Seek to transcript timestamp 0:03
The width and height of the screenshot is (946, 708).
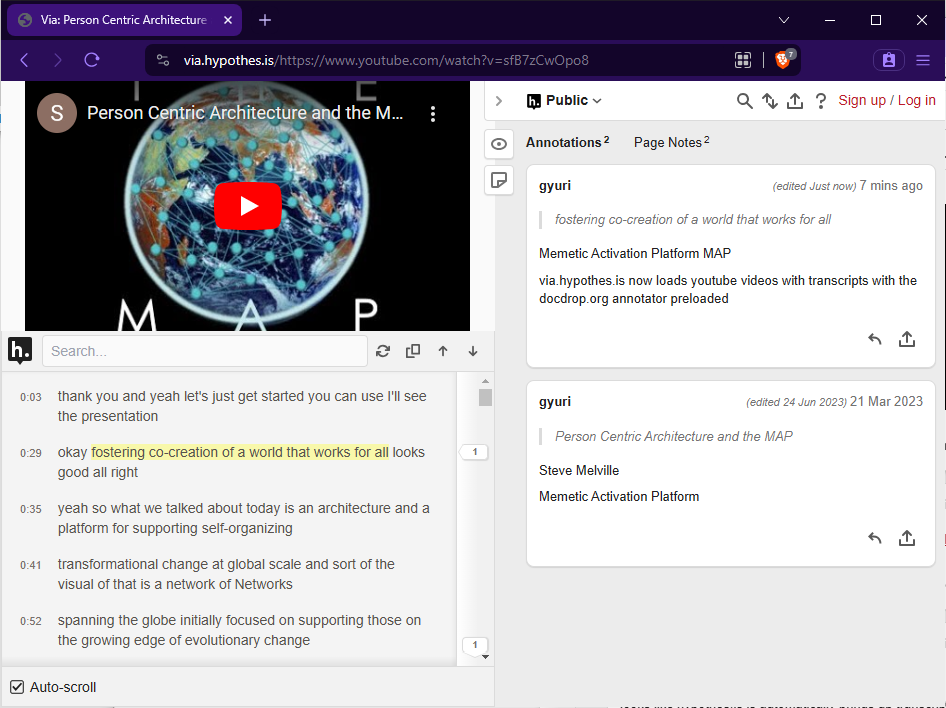pyautogui.click(x=31, y=397)
